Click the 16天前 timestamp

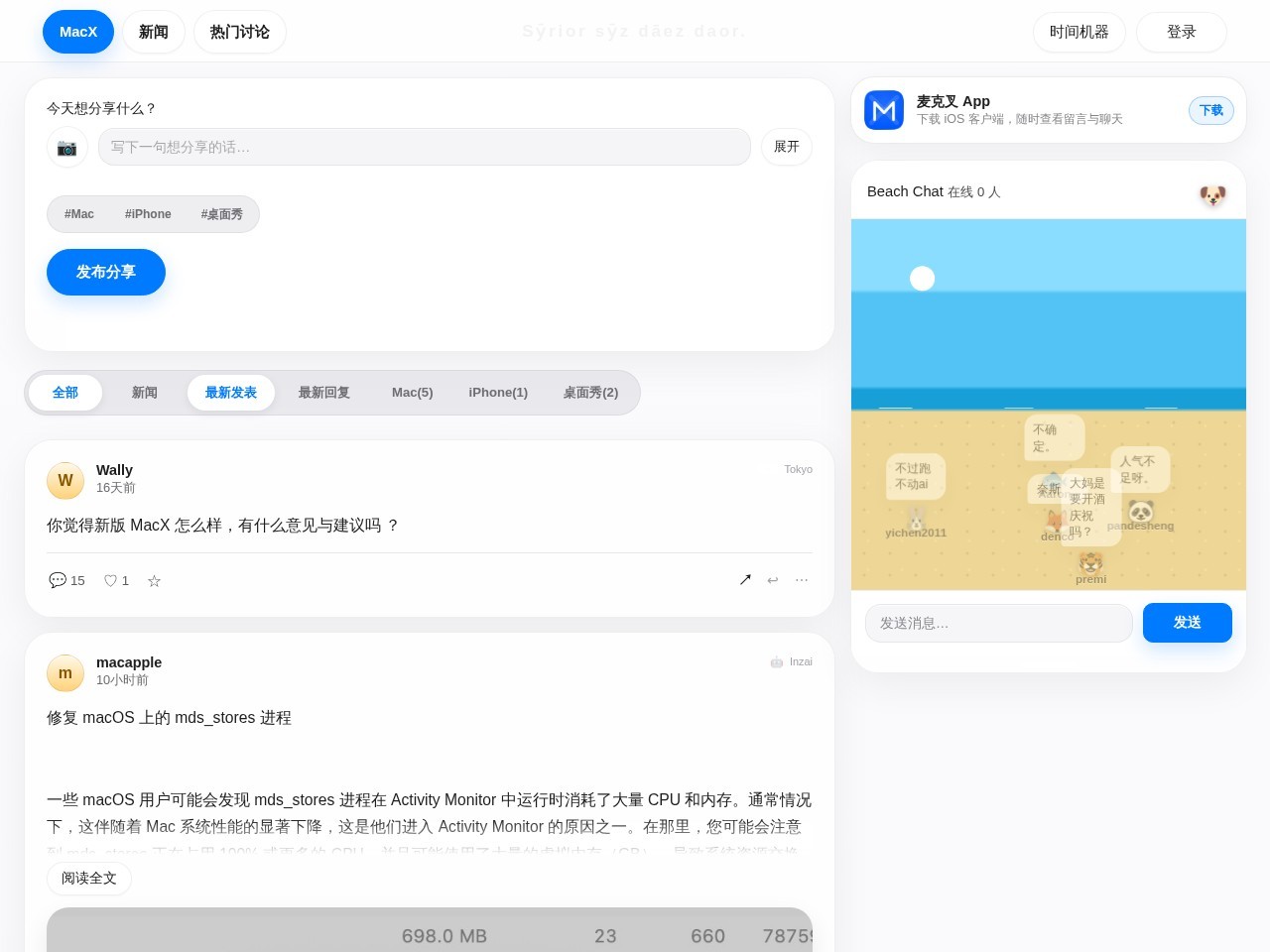click(116, 488)
